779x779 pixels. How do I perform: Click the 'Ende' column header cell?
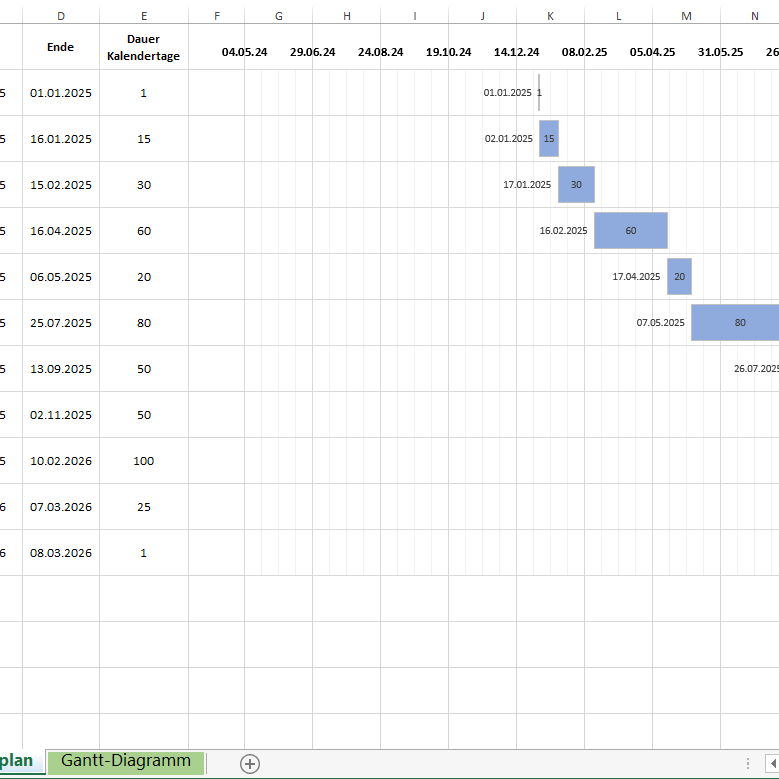pyautogui.click(x=61, y=48)
